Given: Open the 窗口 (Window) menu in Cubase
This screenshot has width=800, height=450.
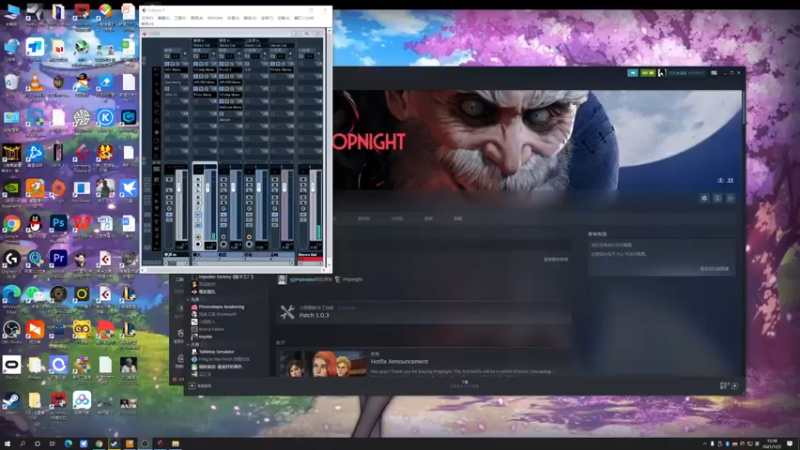Looking at the screenshot, I should [304, 18].
